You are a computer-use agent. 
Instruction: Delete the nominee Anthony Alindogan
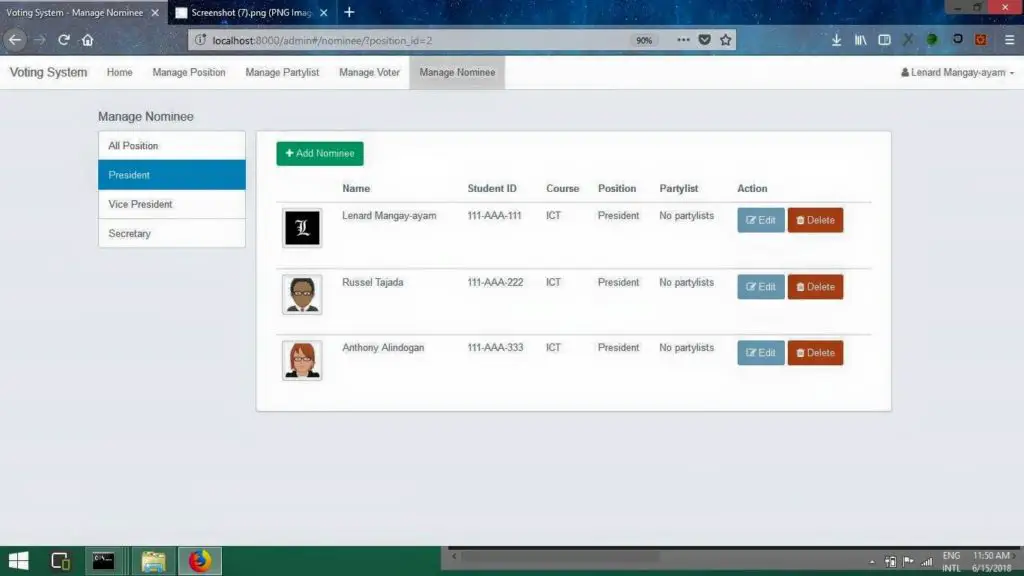tap(815, 352)
